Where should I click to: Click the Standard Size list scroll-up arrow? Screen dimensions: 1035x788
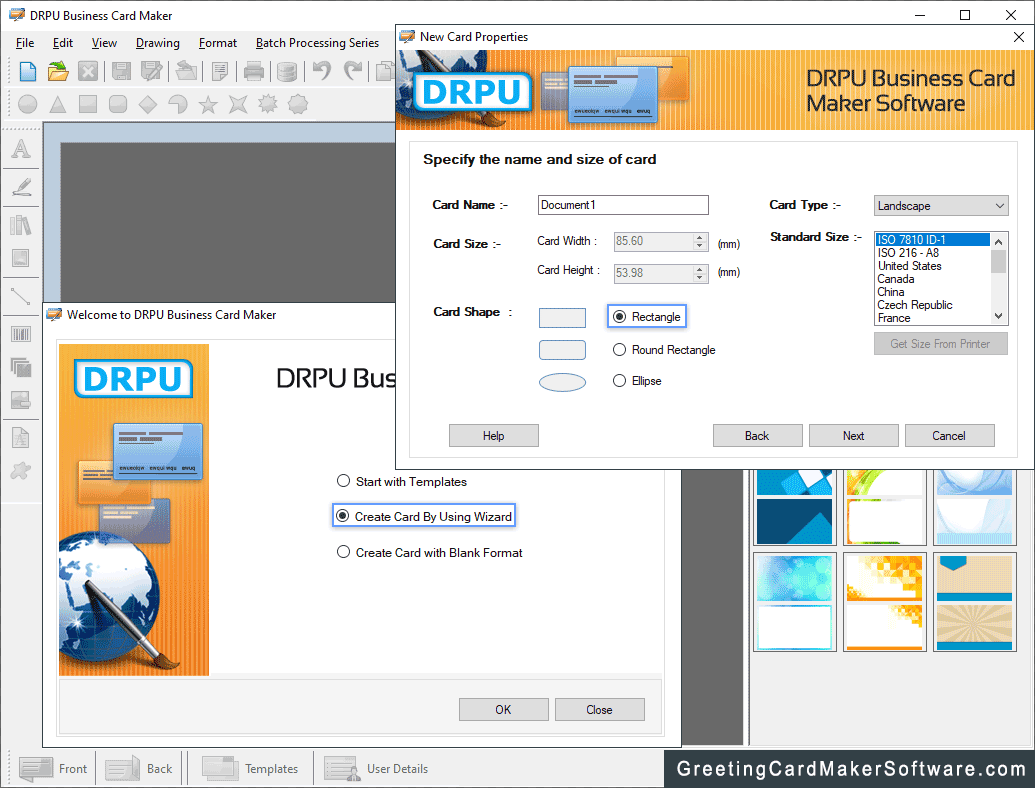[999, 242]
